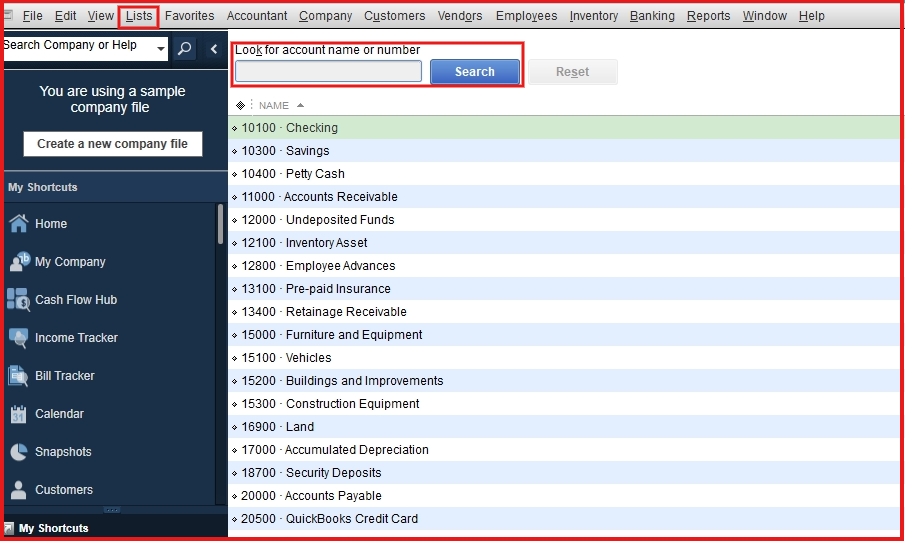Open the Inventory menu
905x541 pixels.
pyautogui.click(x=594, y=16)
